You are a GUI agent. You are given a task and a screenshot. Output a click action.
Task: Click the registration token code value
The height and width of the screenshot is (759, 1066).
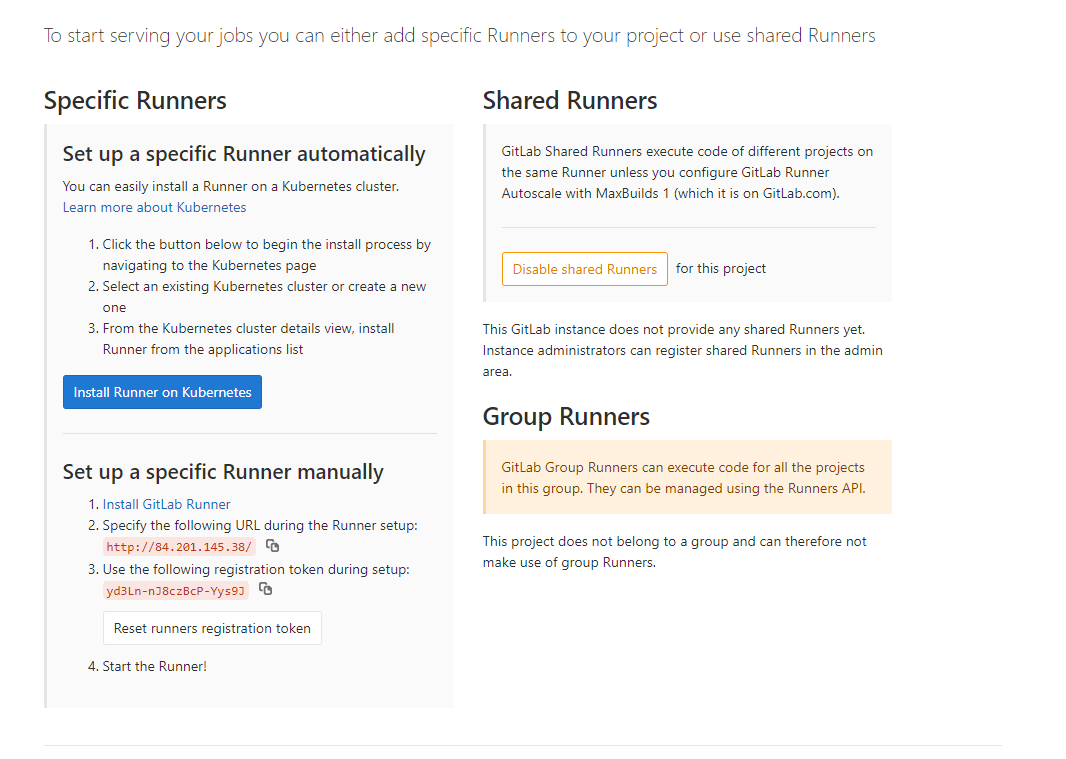pyautogui.click(x=175, y=591)
